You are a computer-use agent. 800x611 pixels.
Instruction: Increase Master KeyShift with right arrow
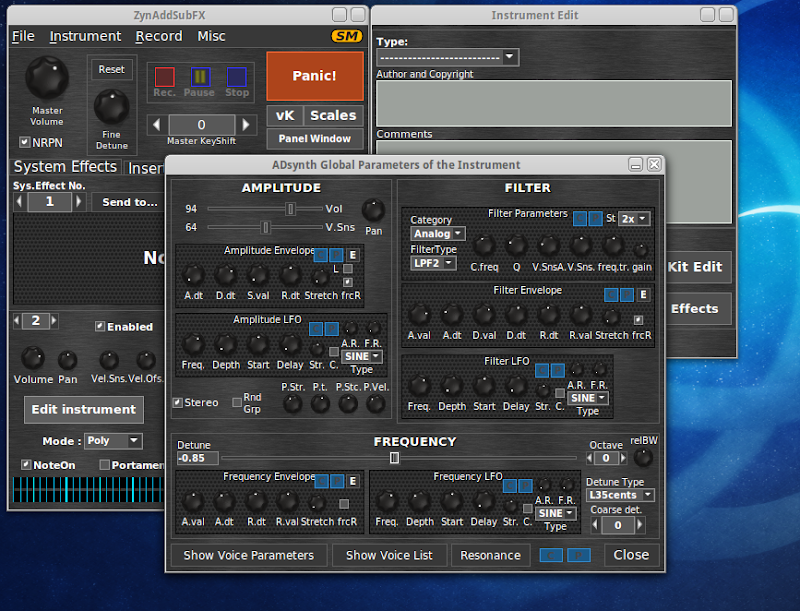click(x=245, y=125)
